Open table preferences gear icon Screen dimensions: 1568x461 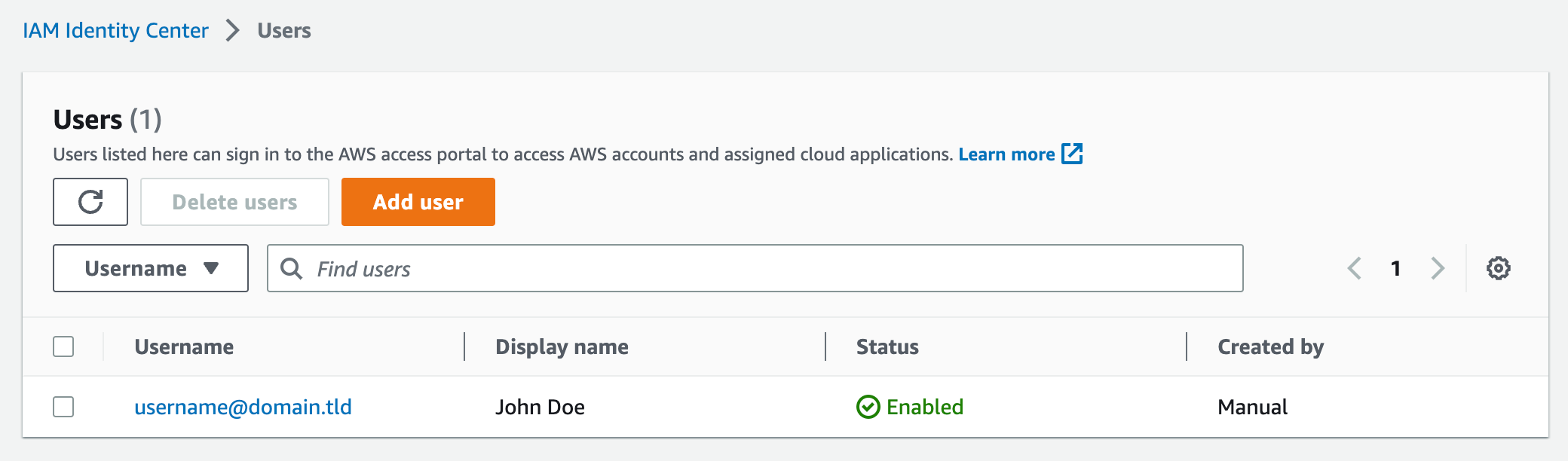pyautogui.click(x=1498, y=268)
